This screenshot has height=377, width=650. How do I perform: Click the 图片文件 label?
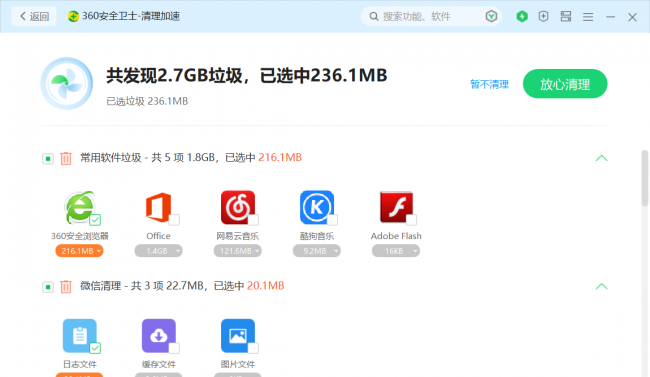238,364
